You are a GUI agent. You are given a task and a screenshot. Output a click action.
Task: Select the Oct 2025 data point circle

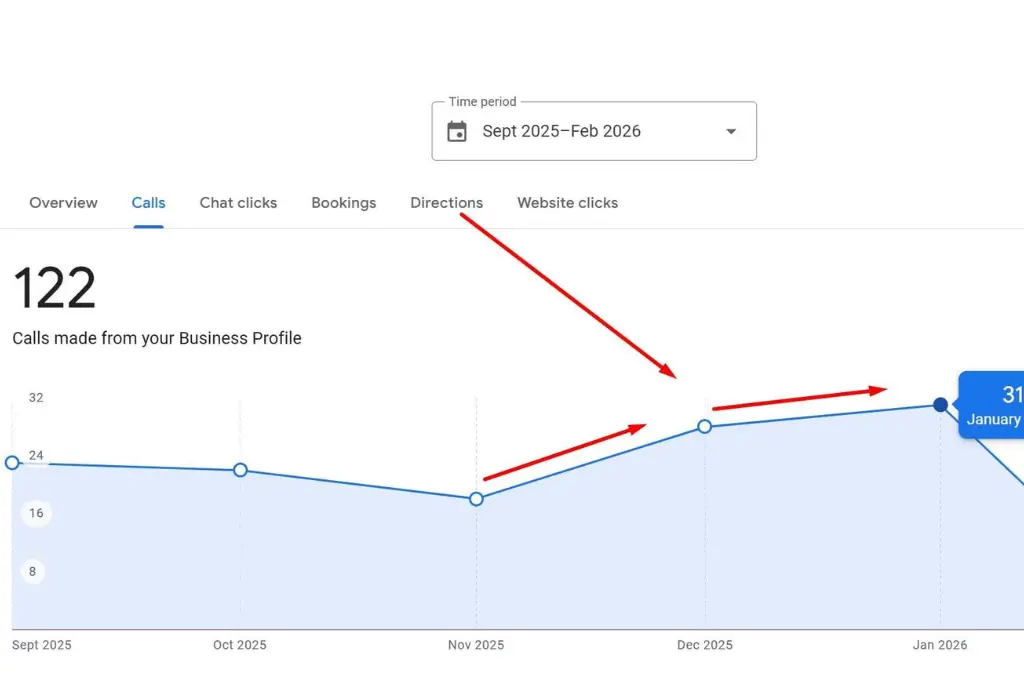pos(240,470)
